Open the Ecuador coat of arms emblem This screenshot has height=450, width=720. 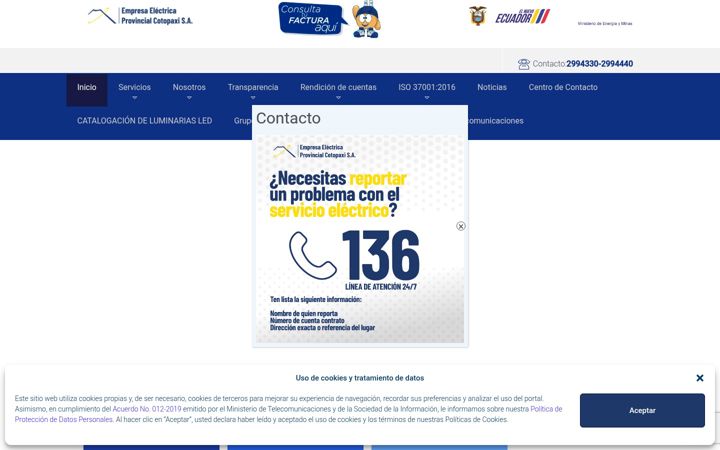click(x=478, y=16)
